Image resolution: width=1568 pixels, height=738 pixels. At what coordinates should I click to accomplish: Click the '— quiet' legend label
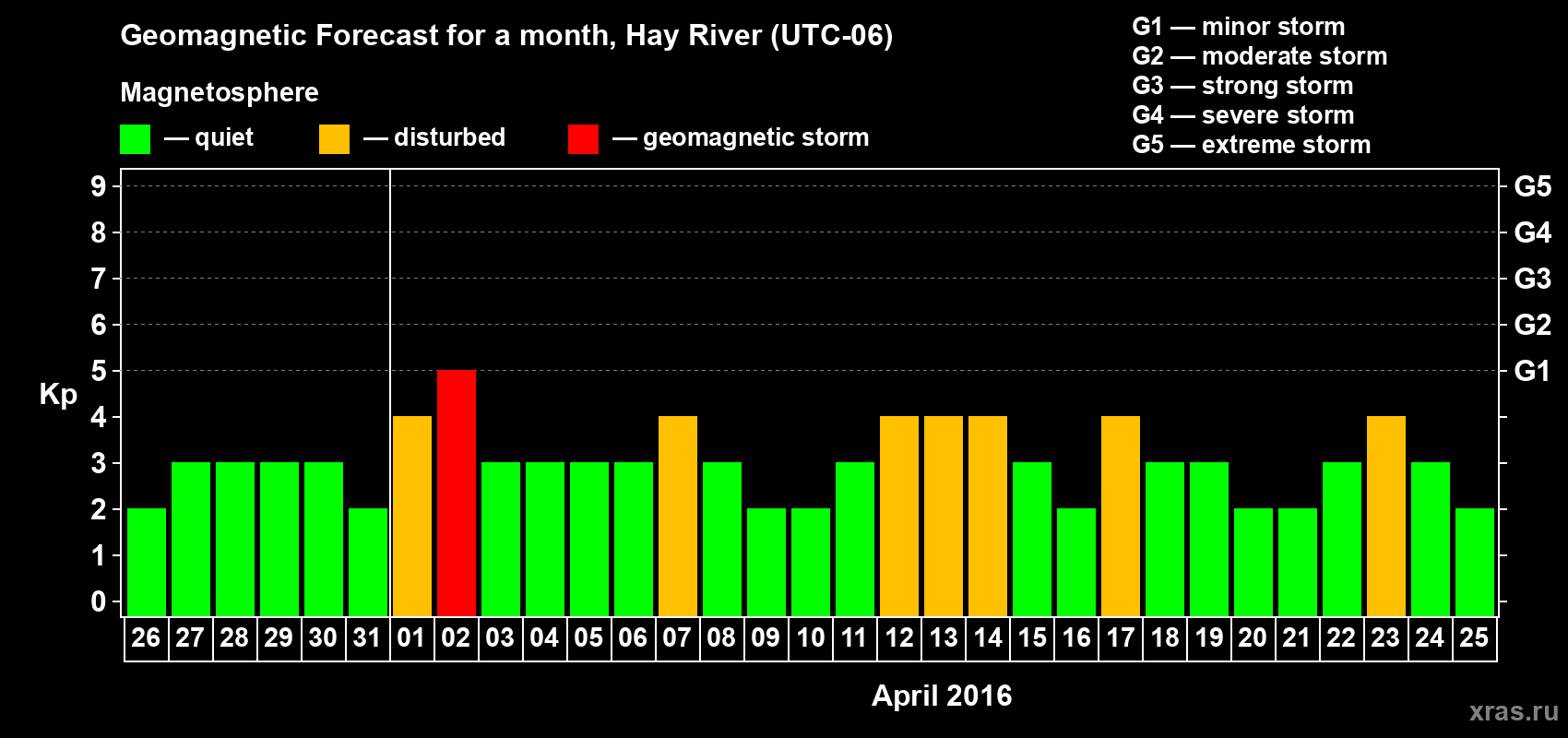(x=208, y=137)
